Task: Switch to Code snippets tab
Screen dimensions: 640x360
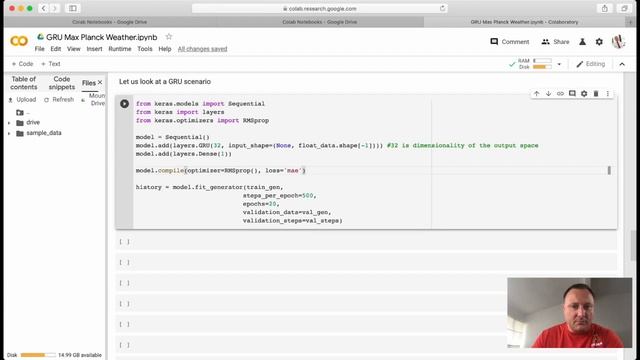Action: [x=62, y=83]
